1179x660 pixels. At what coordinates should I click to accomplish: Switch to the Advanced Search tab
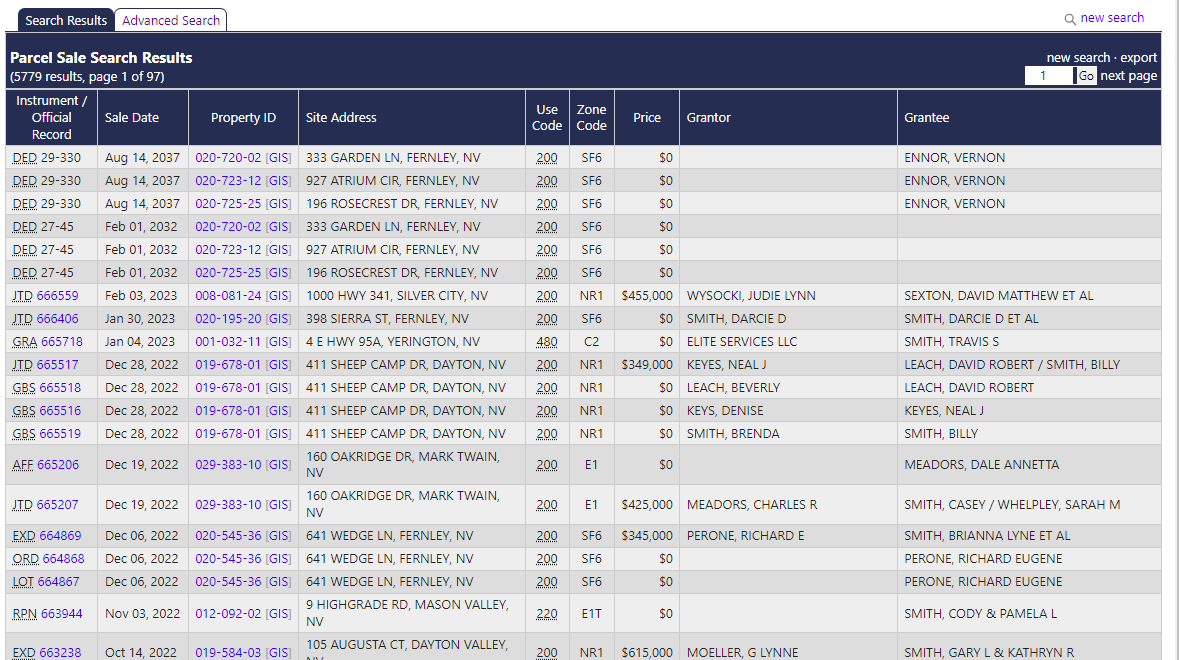tap(171, 20)
